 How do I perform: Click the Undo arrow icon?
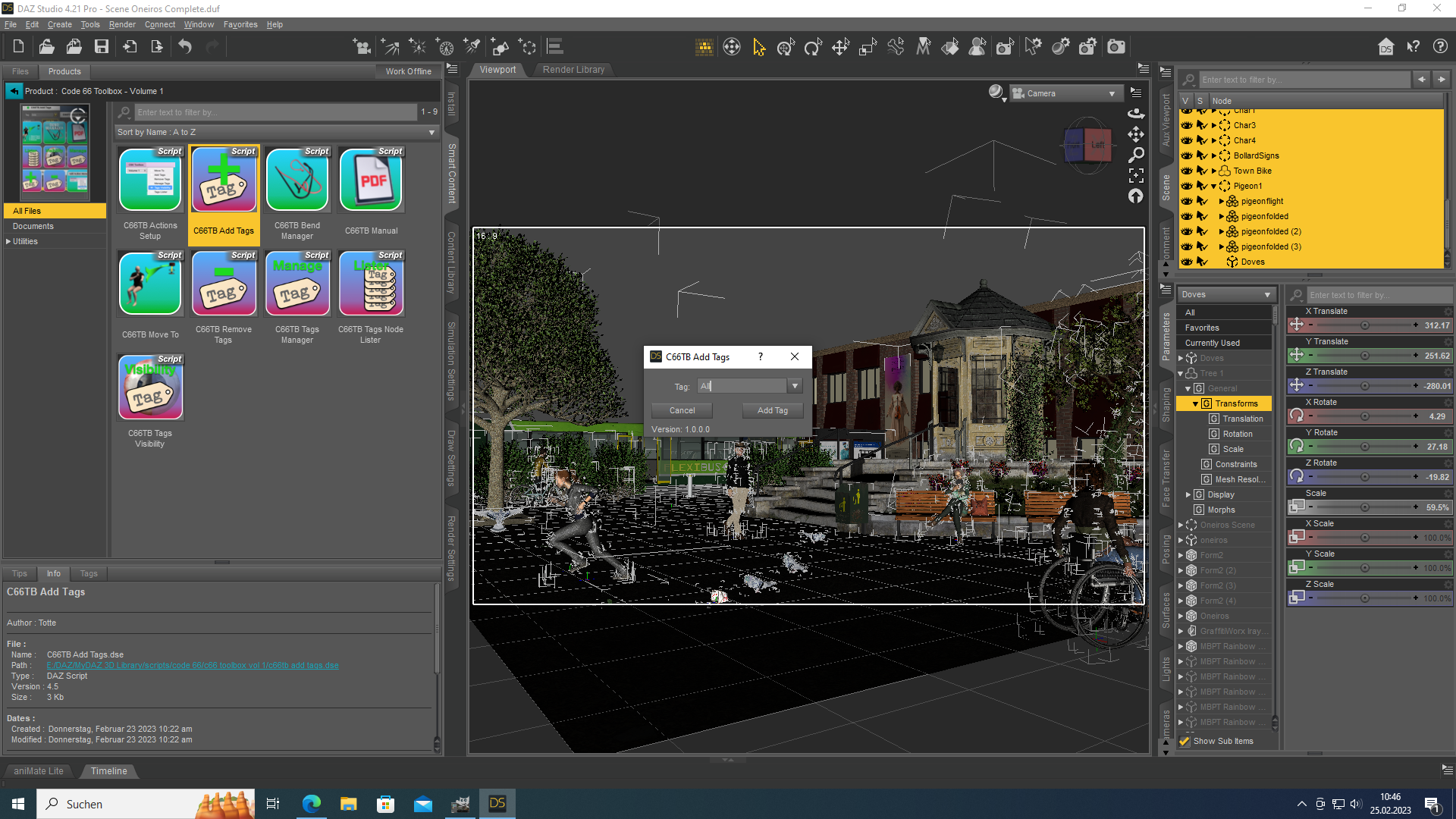(x=184, y=47)
